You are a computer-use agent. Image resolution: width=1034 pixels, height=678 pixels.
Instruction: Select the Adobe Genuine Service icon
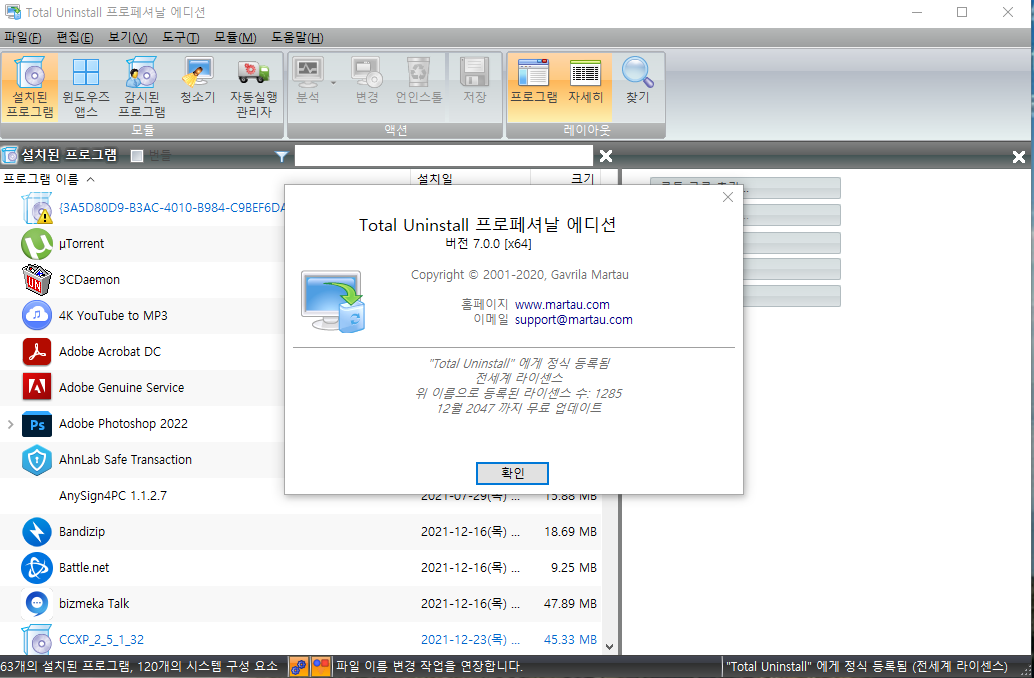36,387
